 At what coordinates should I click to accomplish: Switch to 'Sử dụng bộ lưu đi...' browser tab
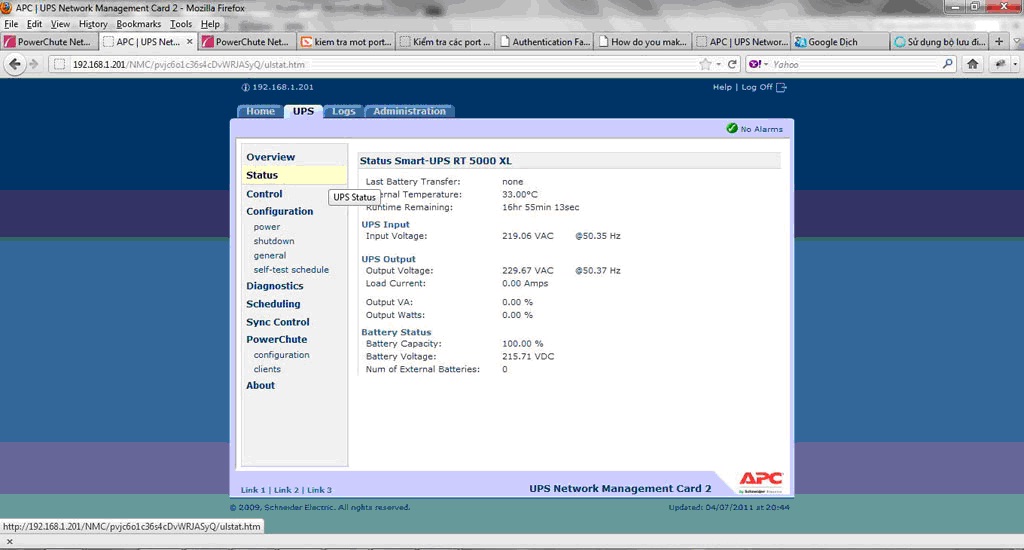tap(939, 41)
